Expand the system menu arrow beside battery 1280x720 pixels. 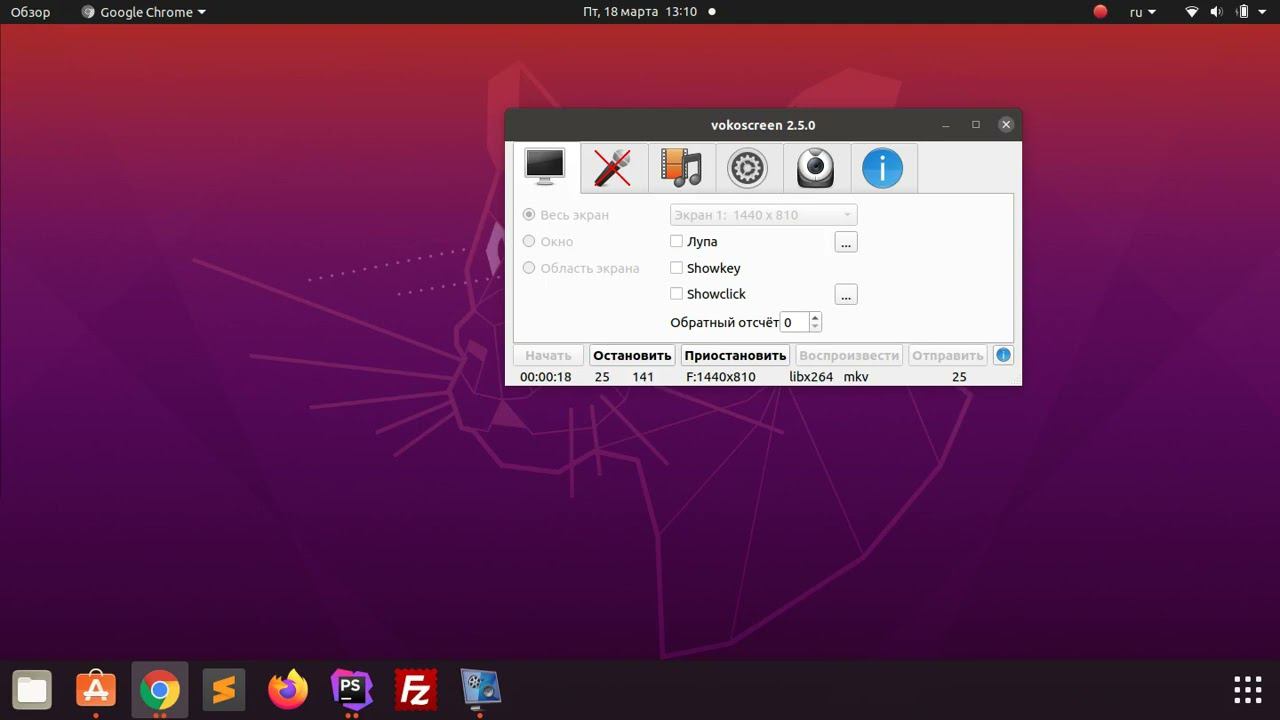pyautogui.click(x=1264, y=12)
